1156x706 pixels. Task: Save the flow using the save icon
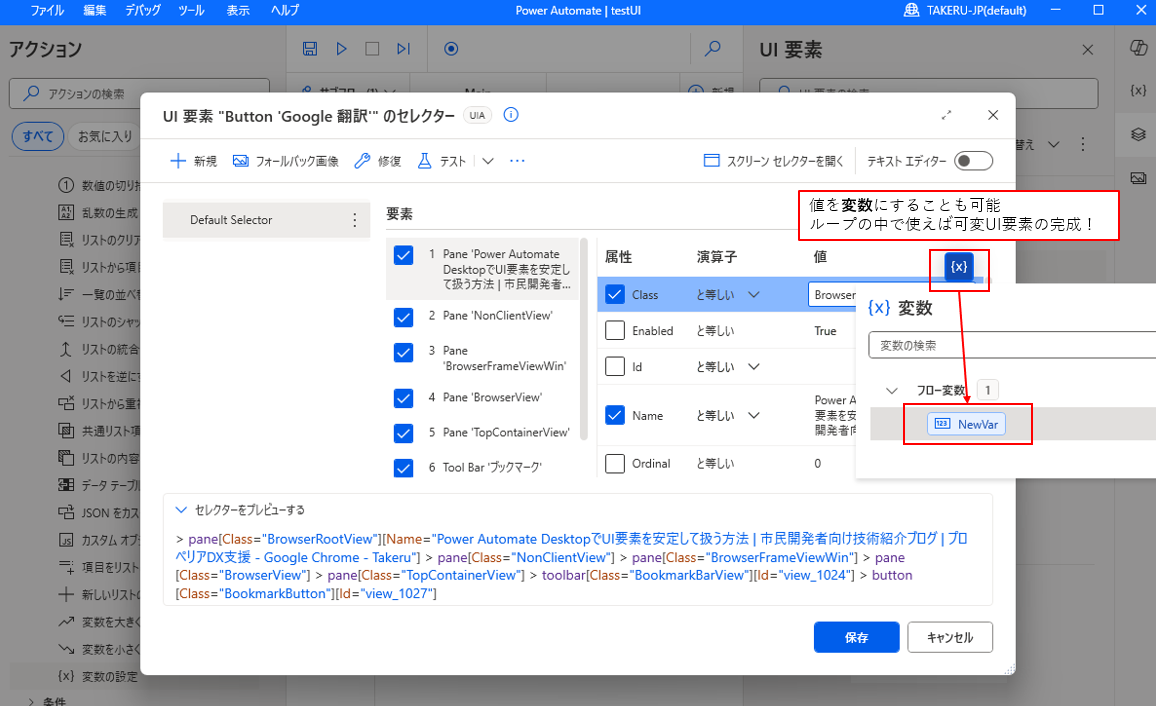point(310,48)
